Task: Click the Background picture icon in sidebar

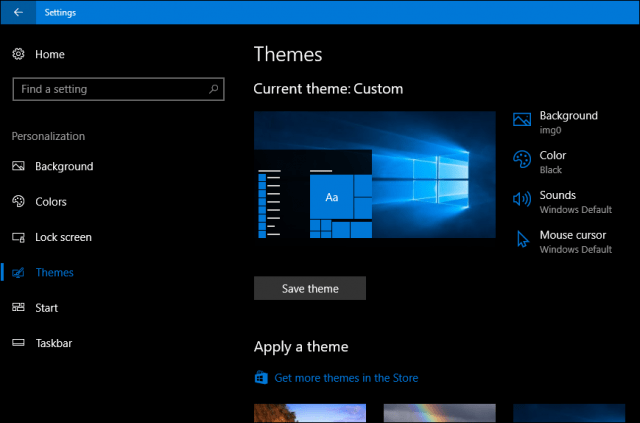Action: click(18, 166)
